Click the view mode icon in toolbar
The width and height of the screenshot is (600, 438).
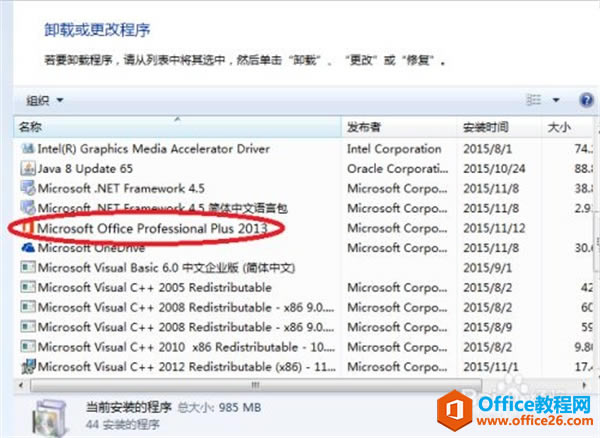point(533,100)
